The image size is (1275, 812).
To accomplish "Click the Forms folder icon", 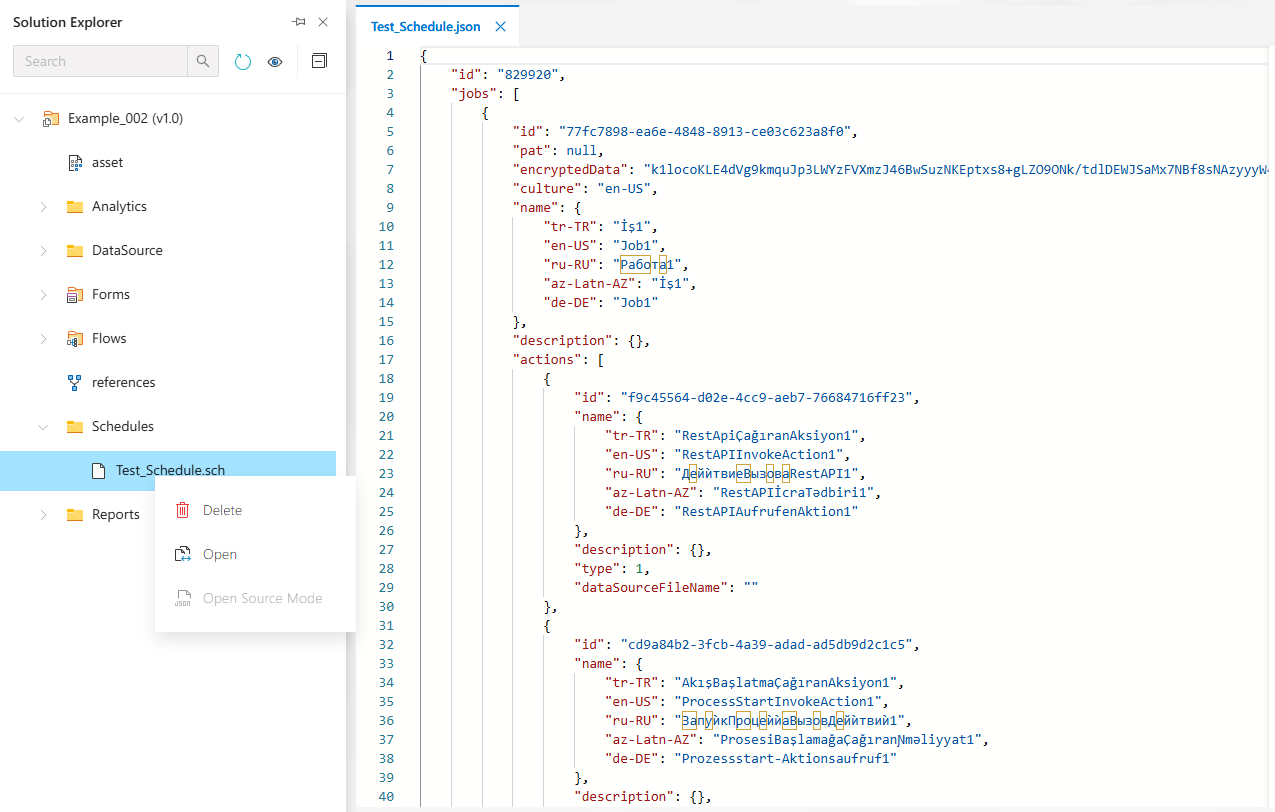I will (75, 295).
